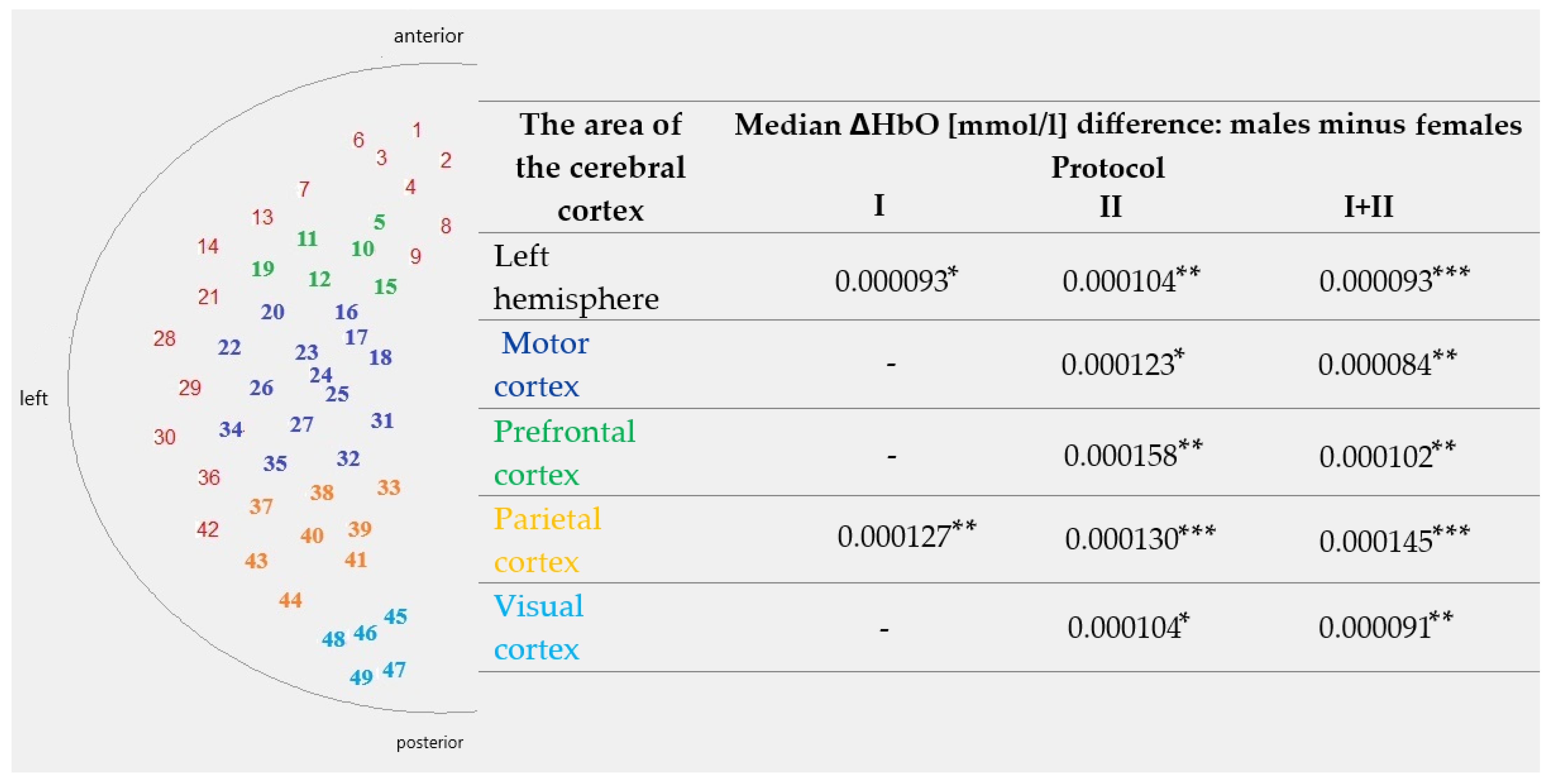Click the 'anterior' label above the head outline
1550x784 pixels.
(x=428, y=36)
